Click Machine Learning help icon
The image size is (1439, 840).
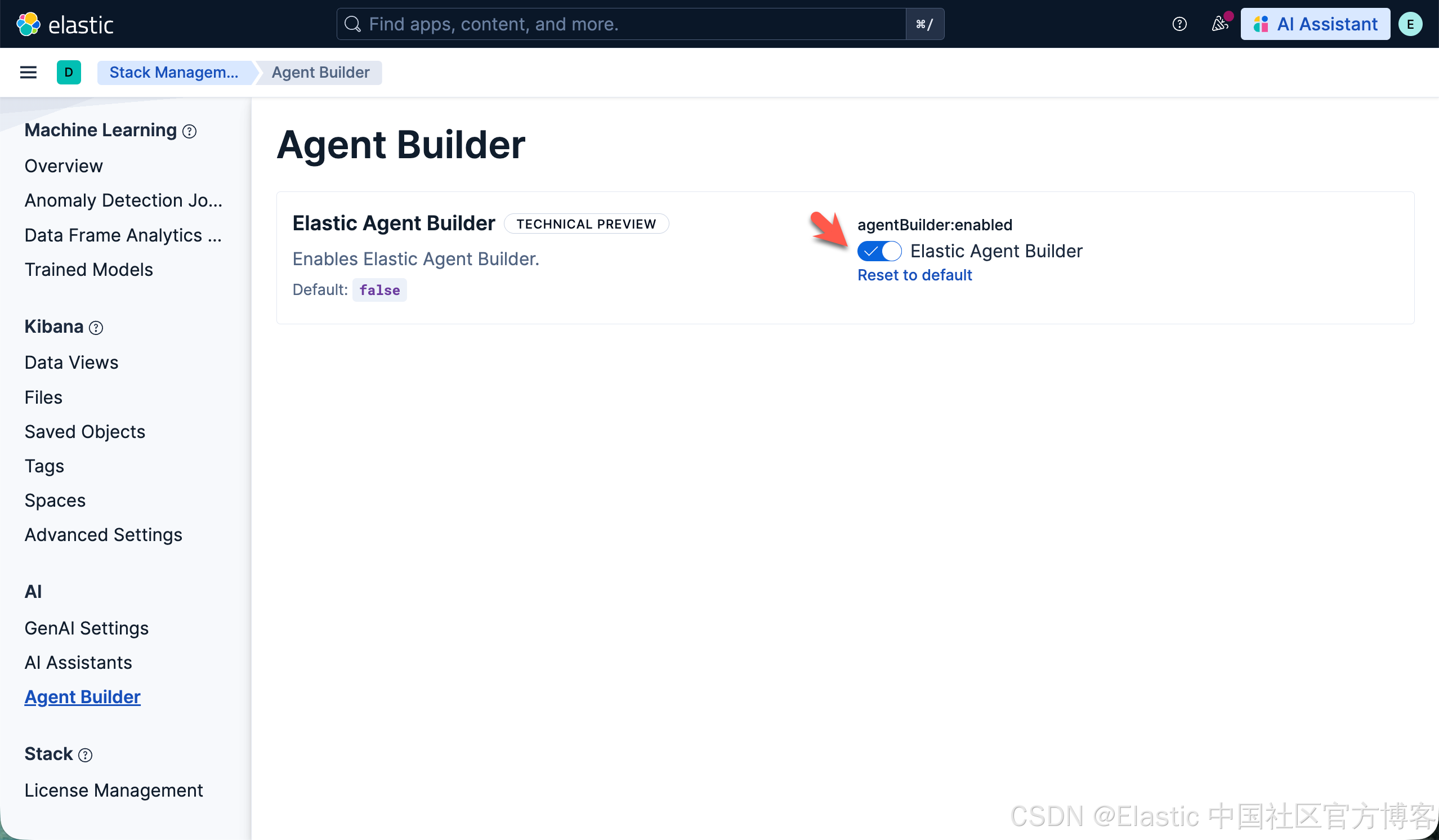pos(190,131)
